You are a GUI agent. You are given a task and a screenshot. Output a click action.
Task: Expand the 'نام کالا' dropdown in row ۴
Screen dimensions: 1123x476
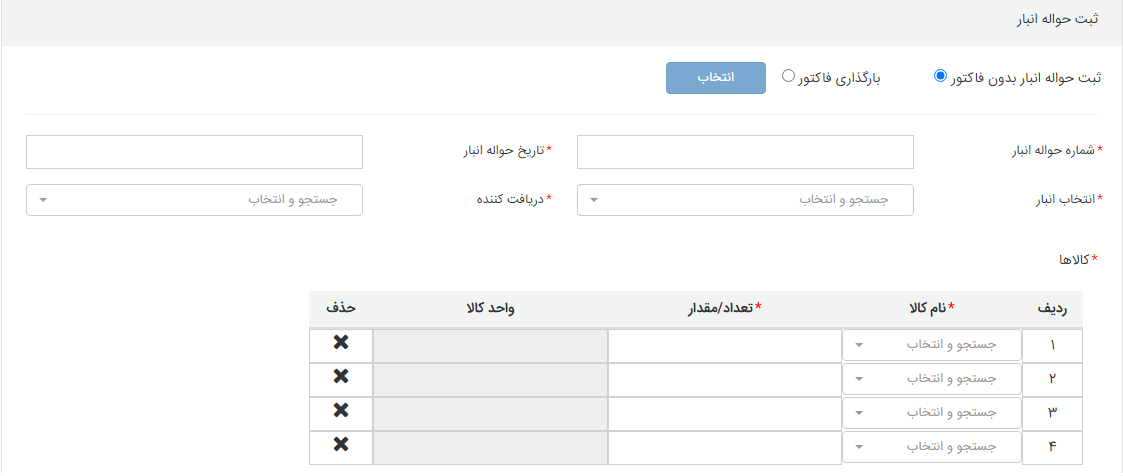click(932, 447)
